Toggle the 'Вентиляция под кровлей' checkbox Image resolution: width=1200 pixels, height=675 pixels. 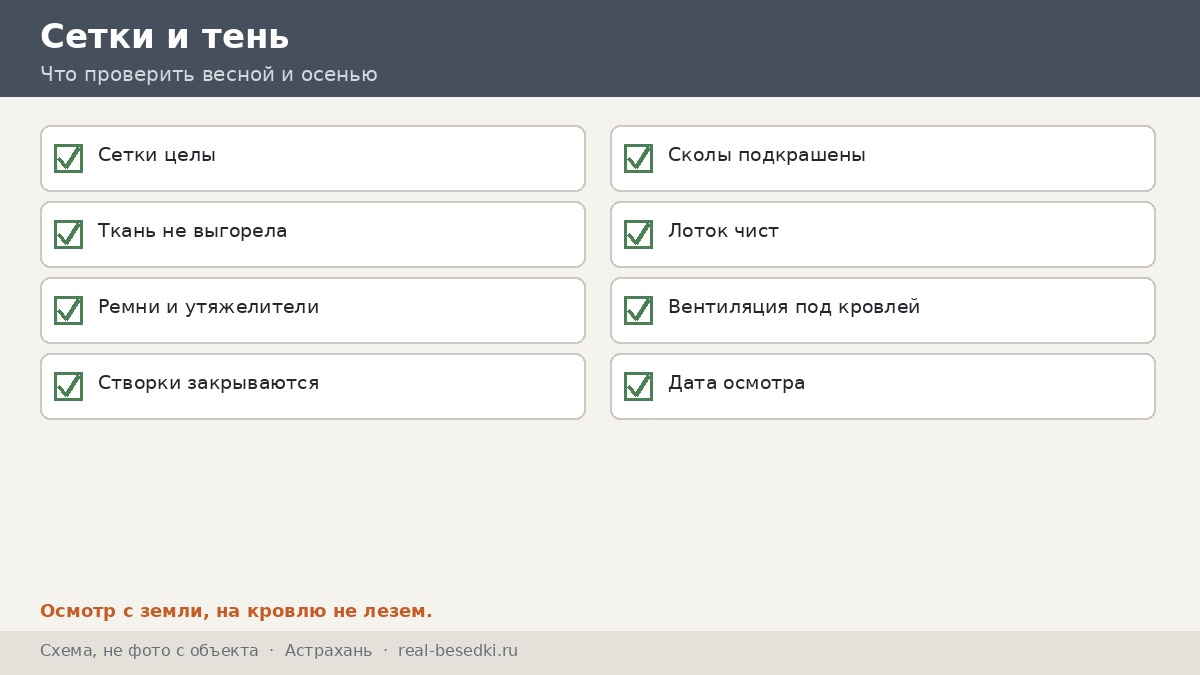point(638,310)
